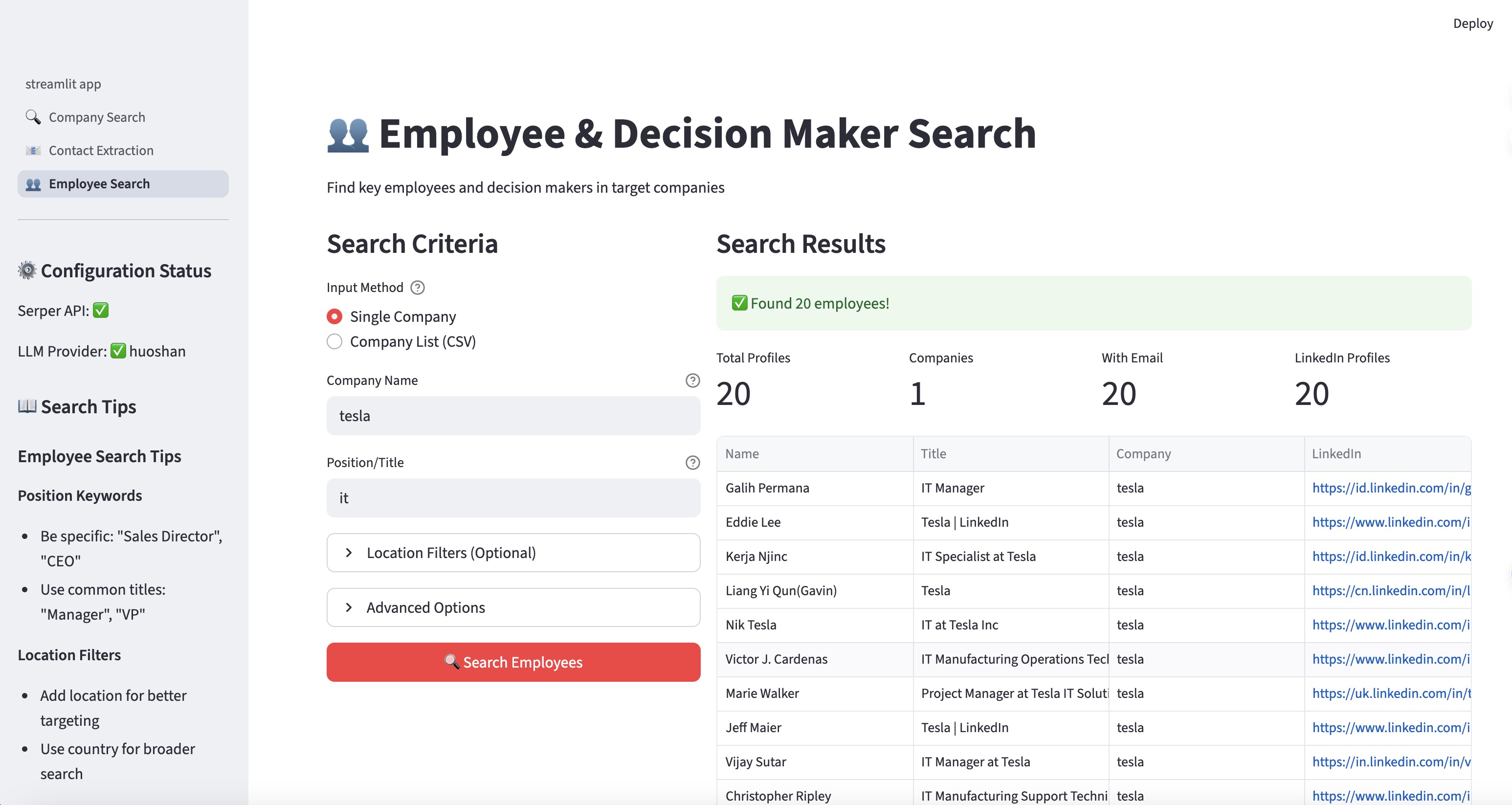Click the Contact Extraction sidebar icon
This screenshot has width=1512, height=805.
tap(33, 150)
